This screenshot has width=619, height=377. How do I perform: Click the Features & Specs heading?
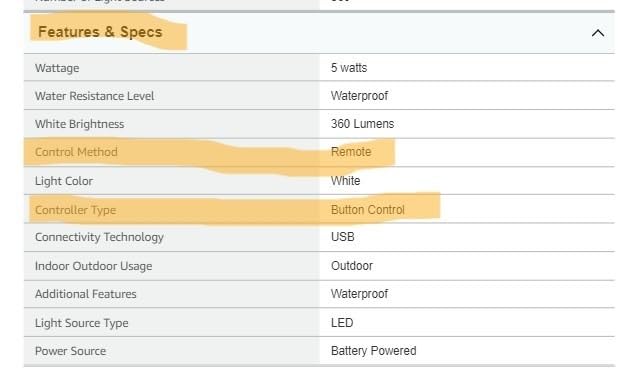[100, 32]
